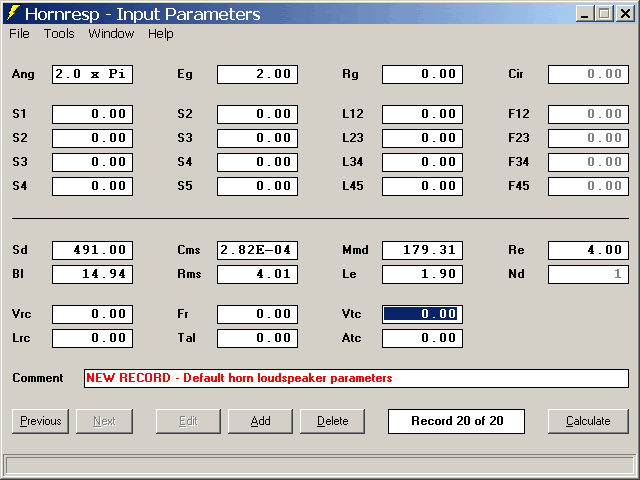Click the highlighted Vtc input field

(422, 314)
